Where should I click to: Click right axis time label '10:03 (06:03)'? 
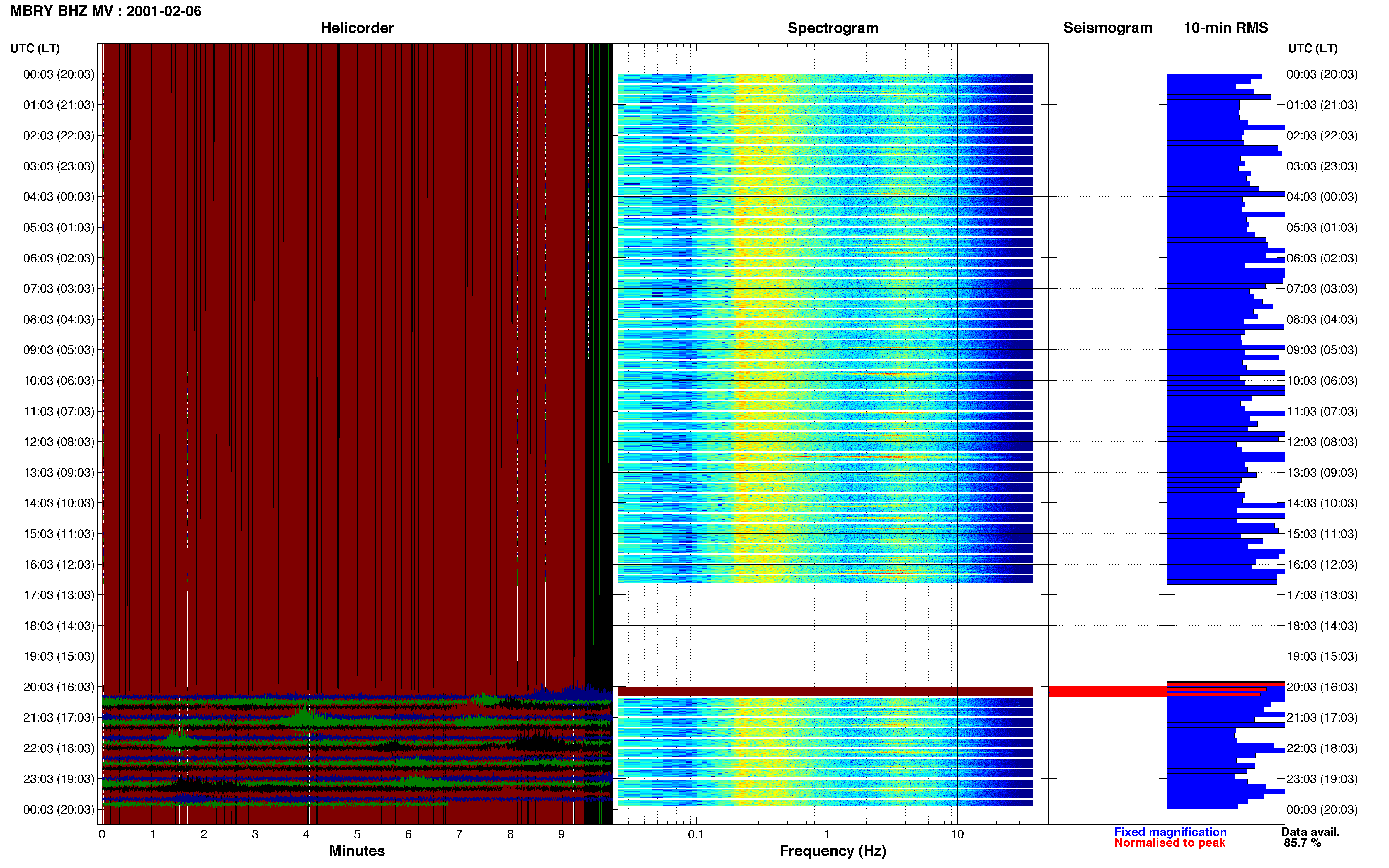(1322, 381)
